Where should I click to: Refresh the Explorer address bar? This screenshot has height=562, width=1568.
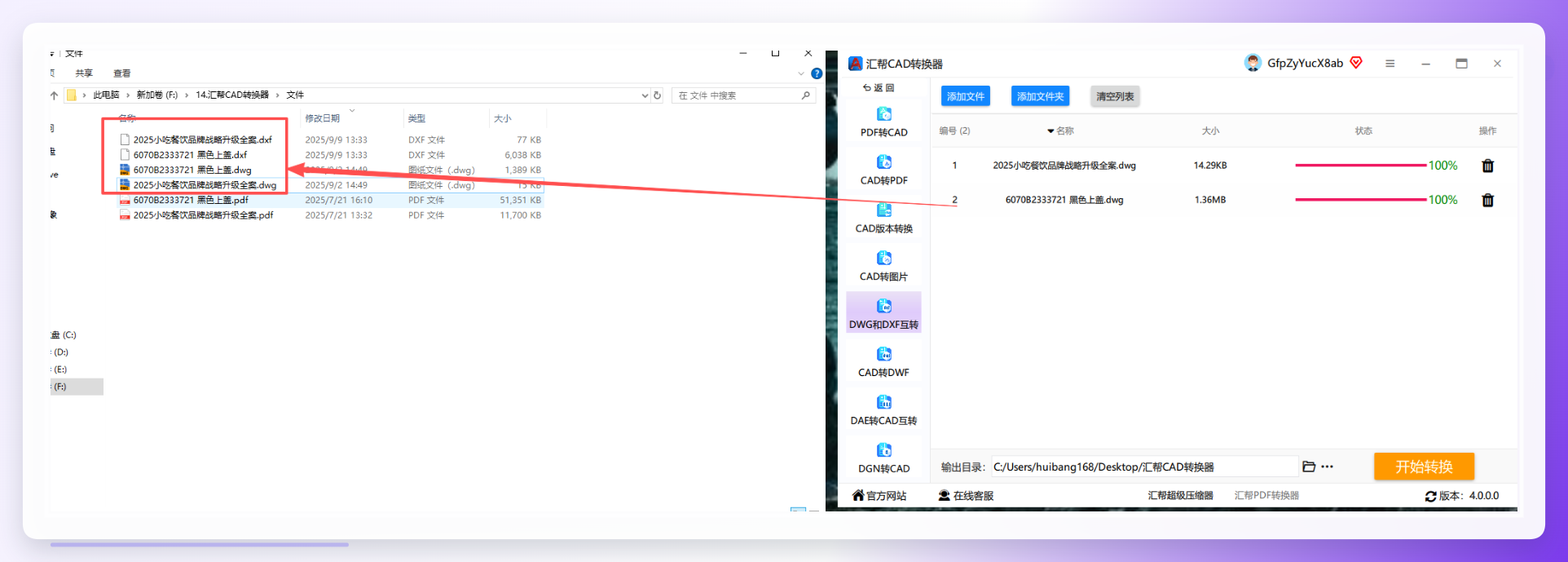coord(657,95)
